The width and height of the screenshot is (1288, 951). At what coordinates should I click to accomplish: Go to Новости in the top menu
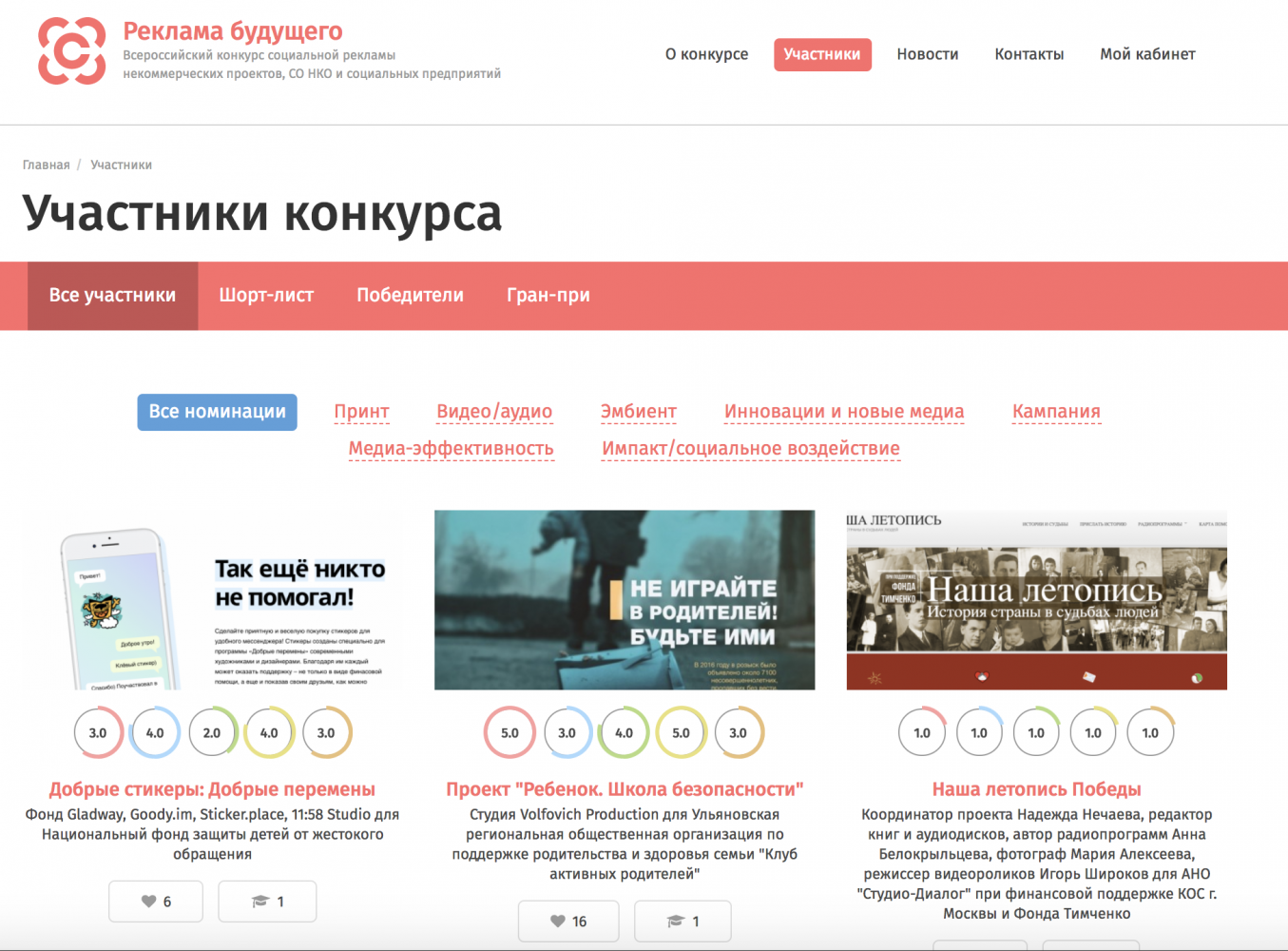click(x=928, y=54)
